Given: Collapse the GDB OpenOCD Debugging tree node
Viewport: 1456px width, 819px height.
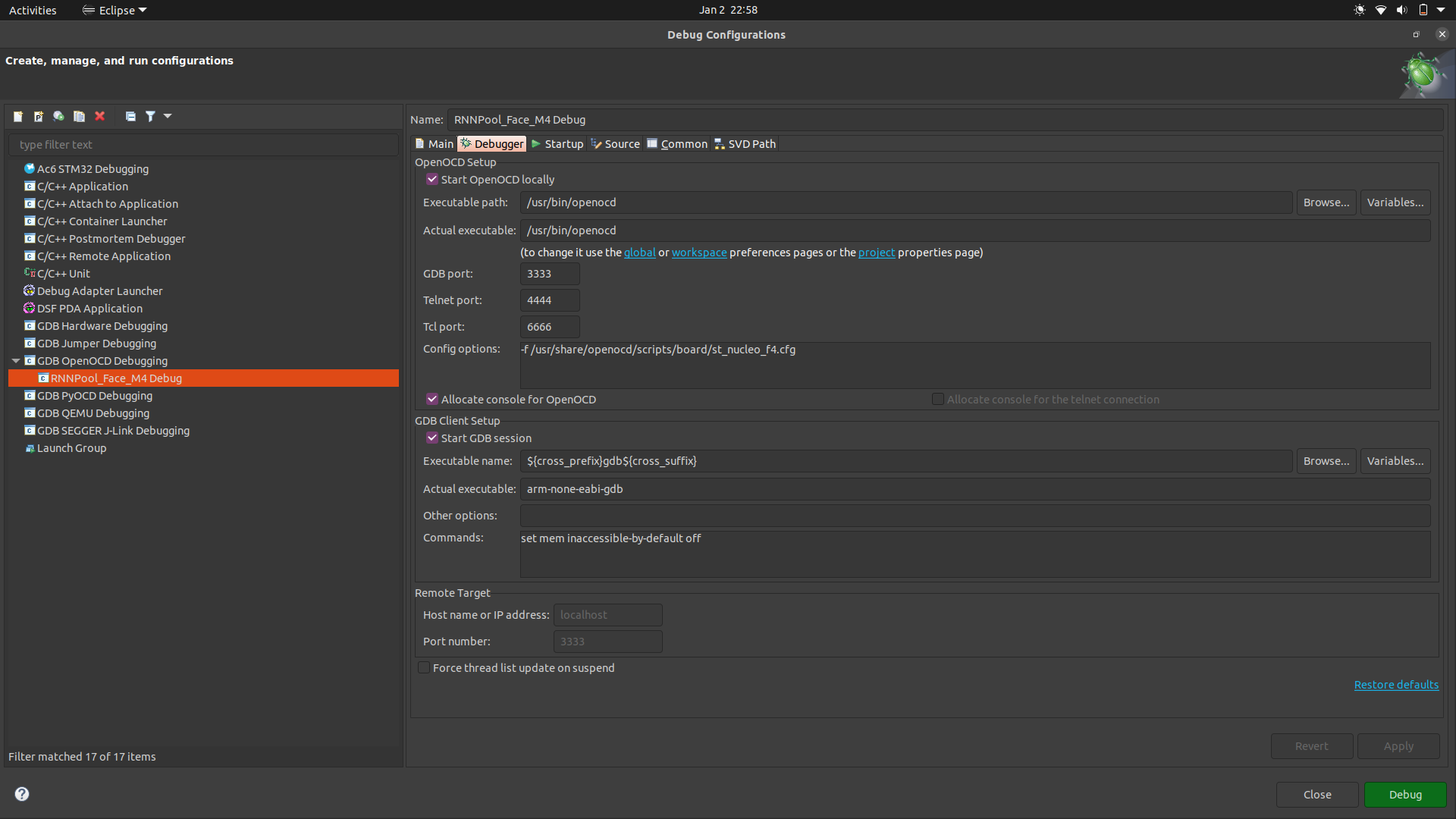Looking at the screenshot, I should 16,361.
